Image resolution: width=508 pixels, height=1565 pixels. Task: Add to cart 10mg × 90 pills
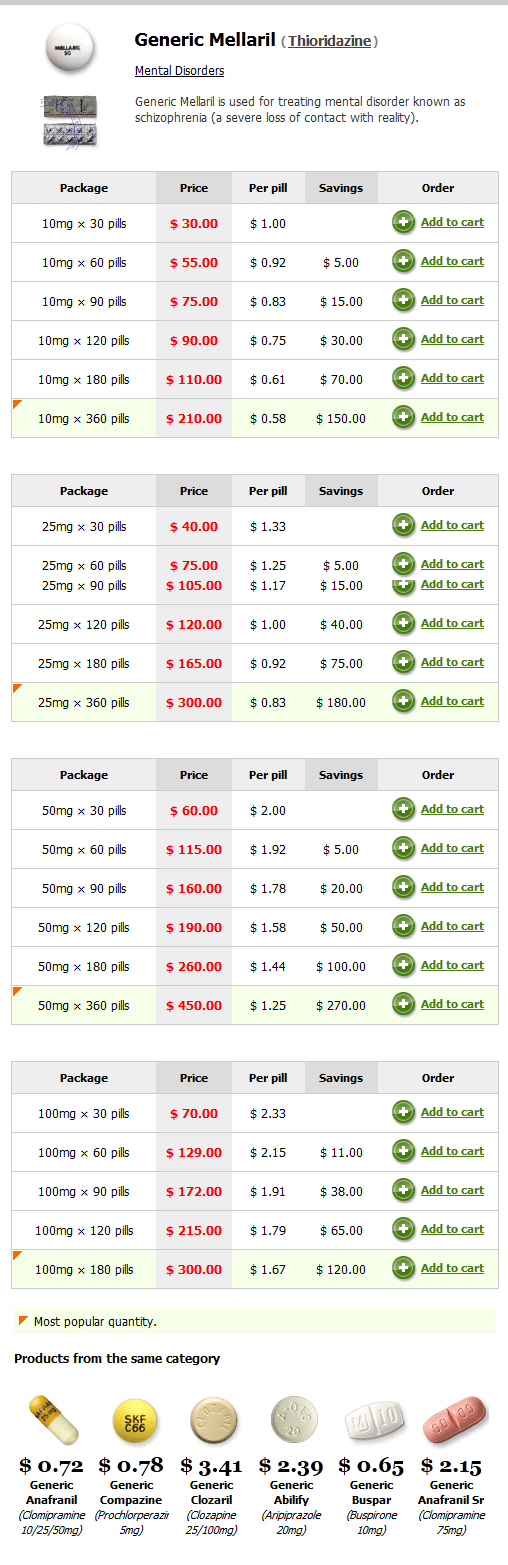[452, 300]
